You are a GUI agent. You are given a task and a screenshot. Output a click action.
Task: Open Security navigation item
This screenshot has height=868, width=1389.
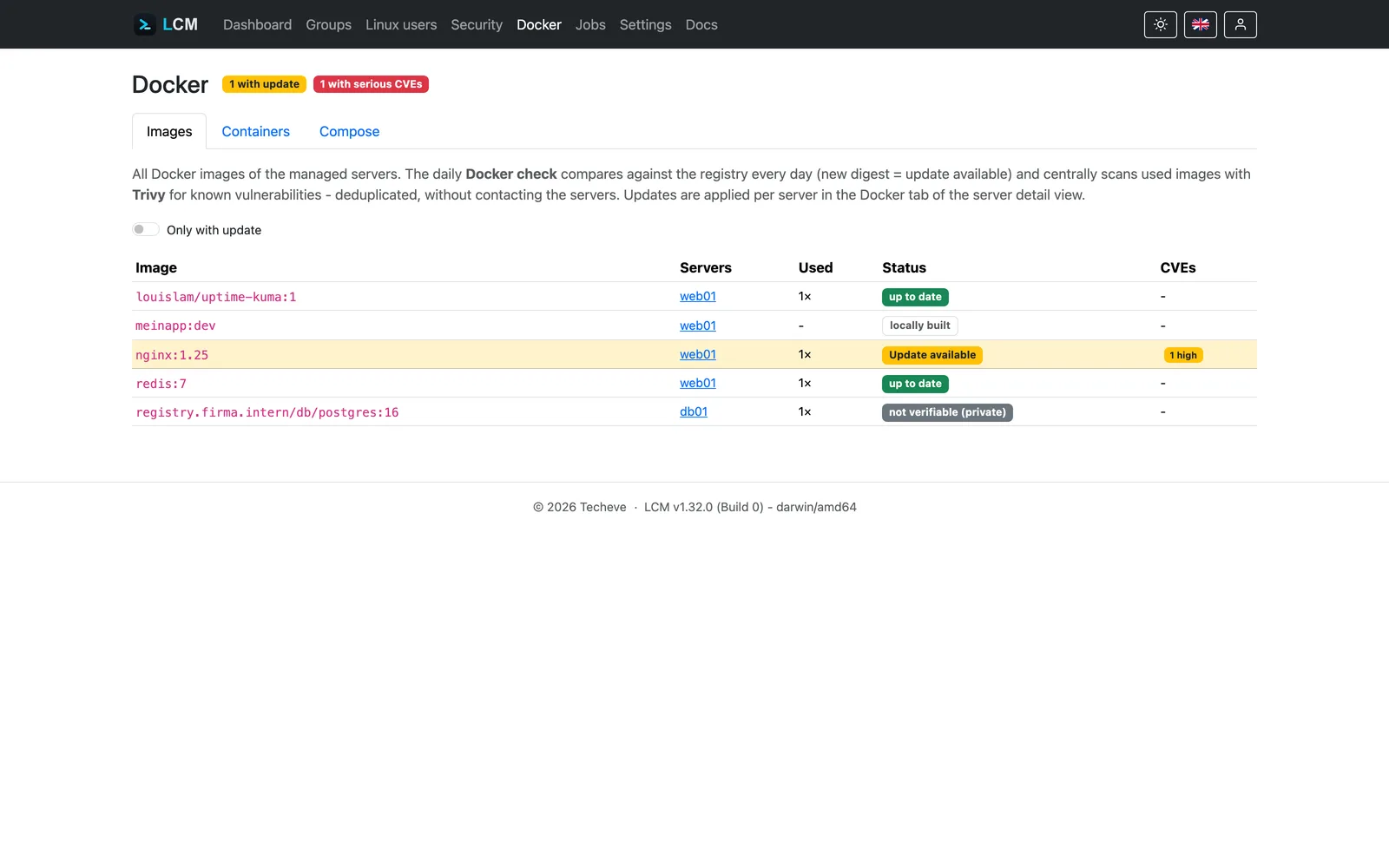pos(477,24)
